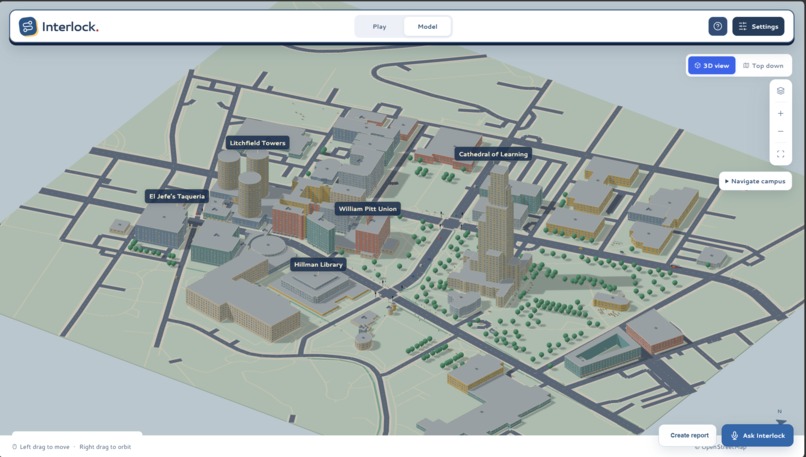Click the Interlock logo icon
The width and height of the screenshot is (806, 457).
coord(28,27)
